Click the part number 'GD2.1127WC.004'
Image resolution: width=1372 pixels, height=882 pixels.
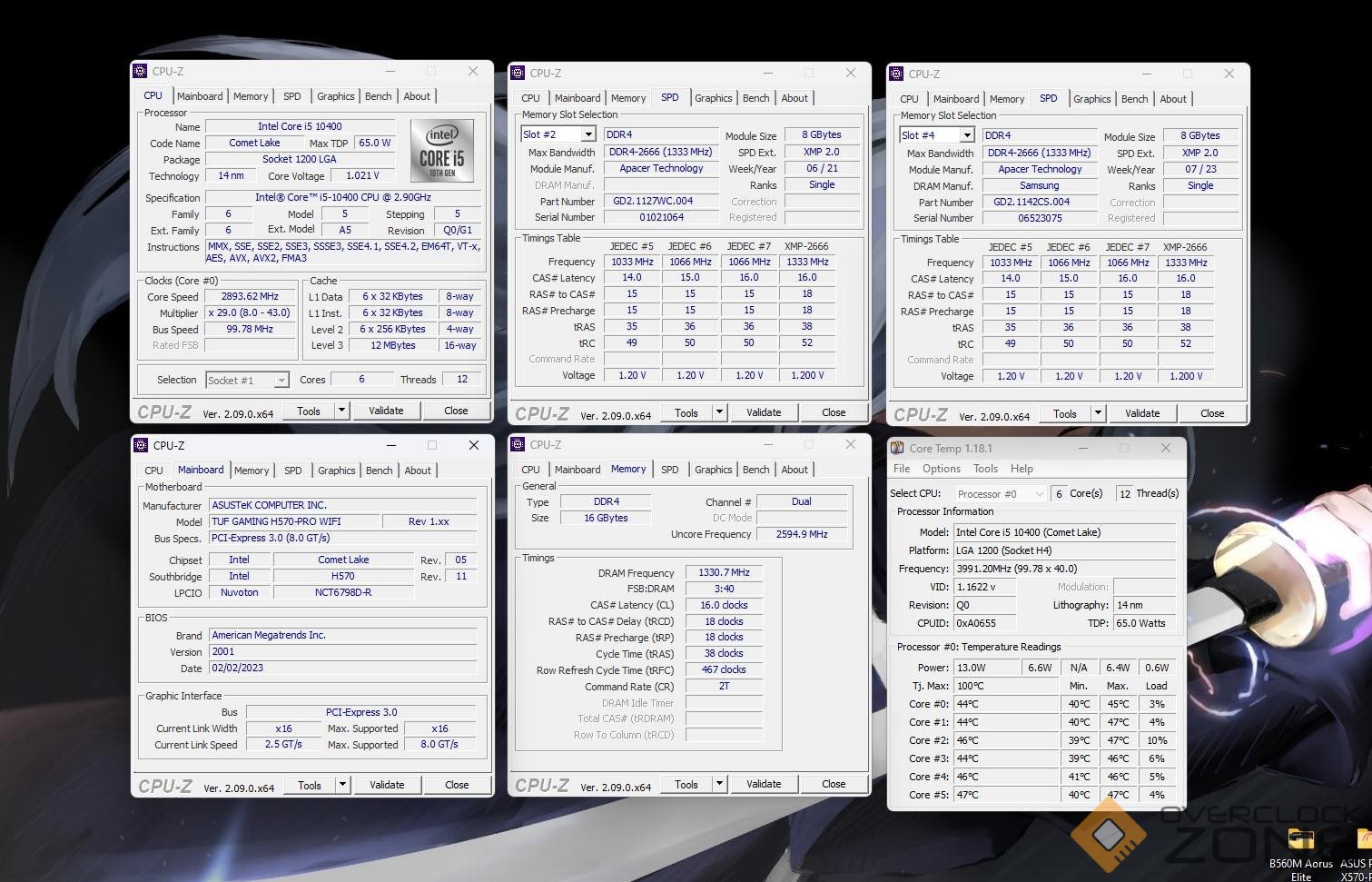661,201
